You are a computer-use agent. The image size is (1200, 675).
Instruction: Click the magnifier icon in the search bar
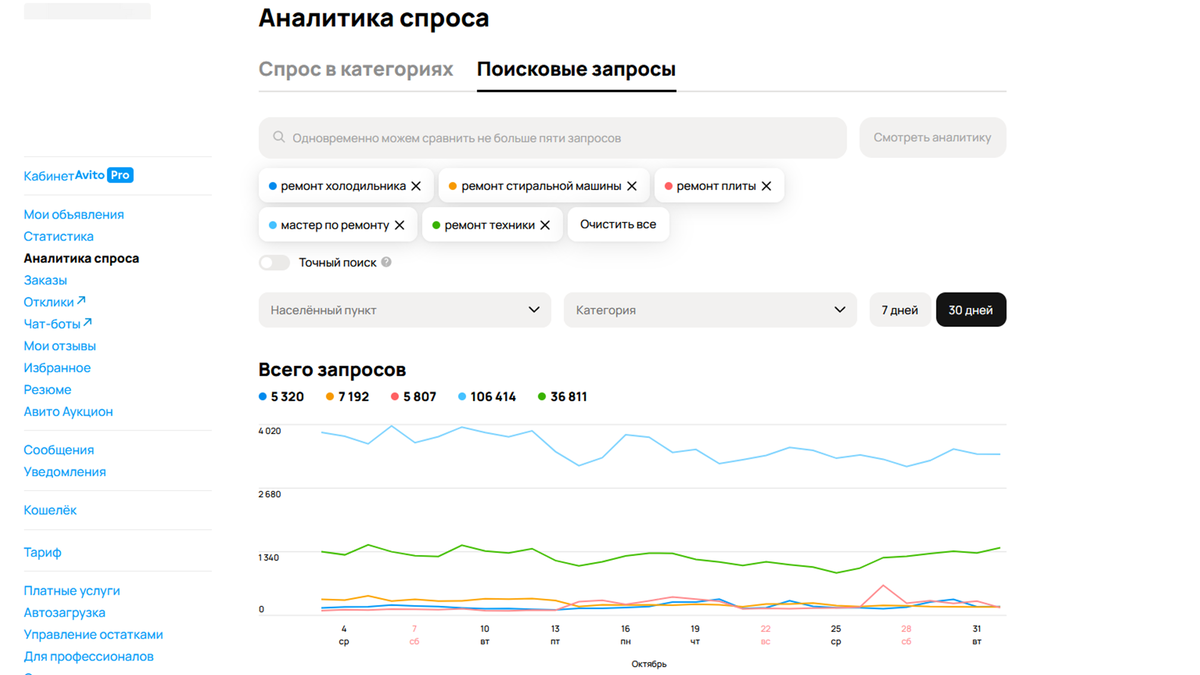coord(278,137)
